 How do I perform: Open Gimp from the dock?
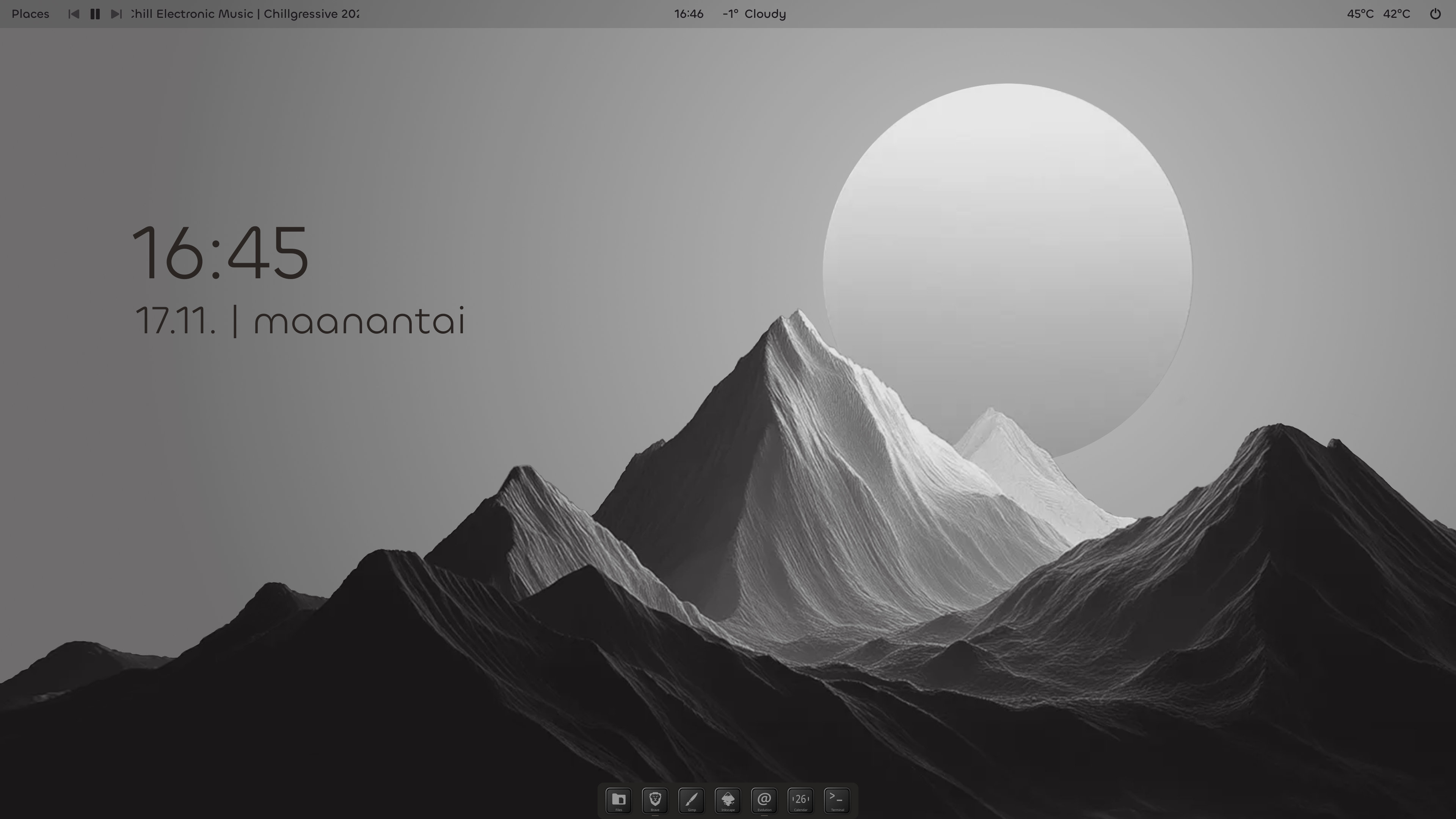[691, 800]
